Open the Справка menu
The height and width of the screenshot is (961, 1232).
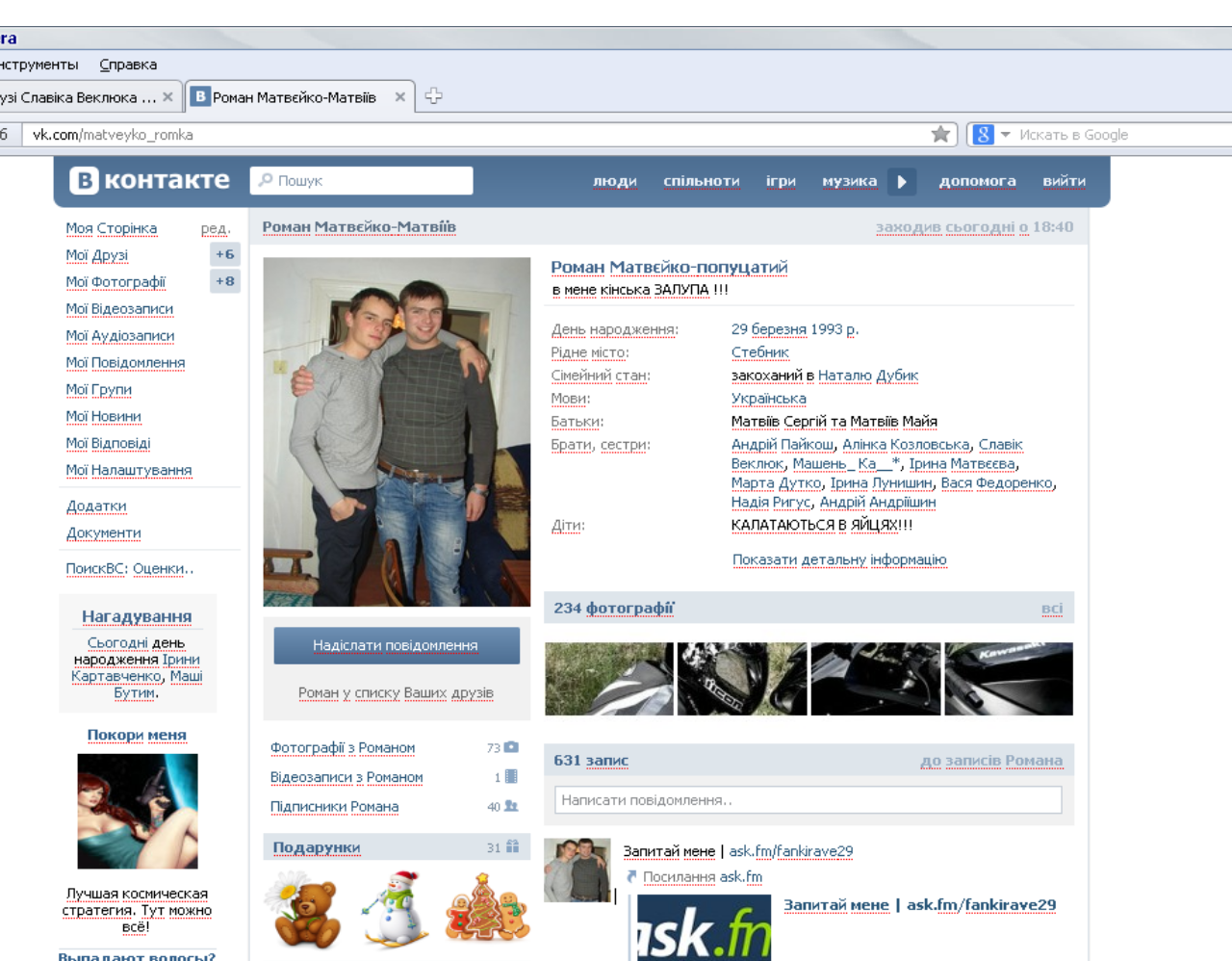click(128, 65)
